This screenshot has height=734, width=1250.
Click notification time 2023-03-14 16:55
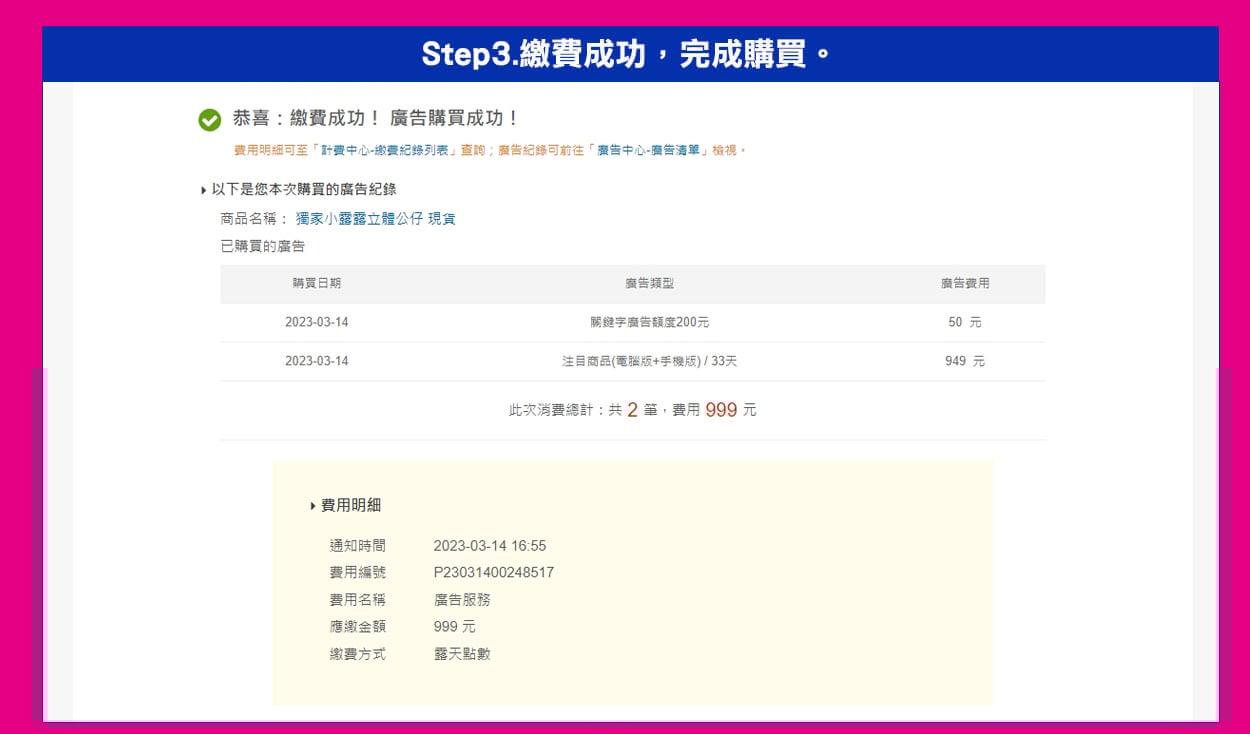[489, 546]
